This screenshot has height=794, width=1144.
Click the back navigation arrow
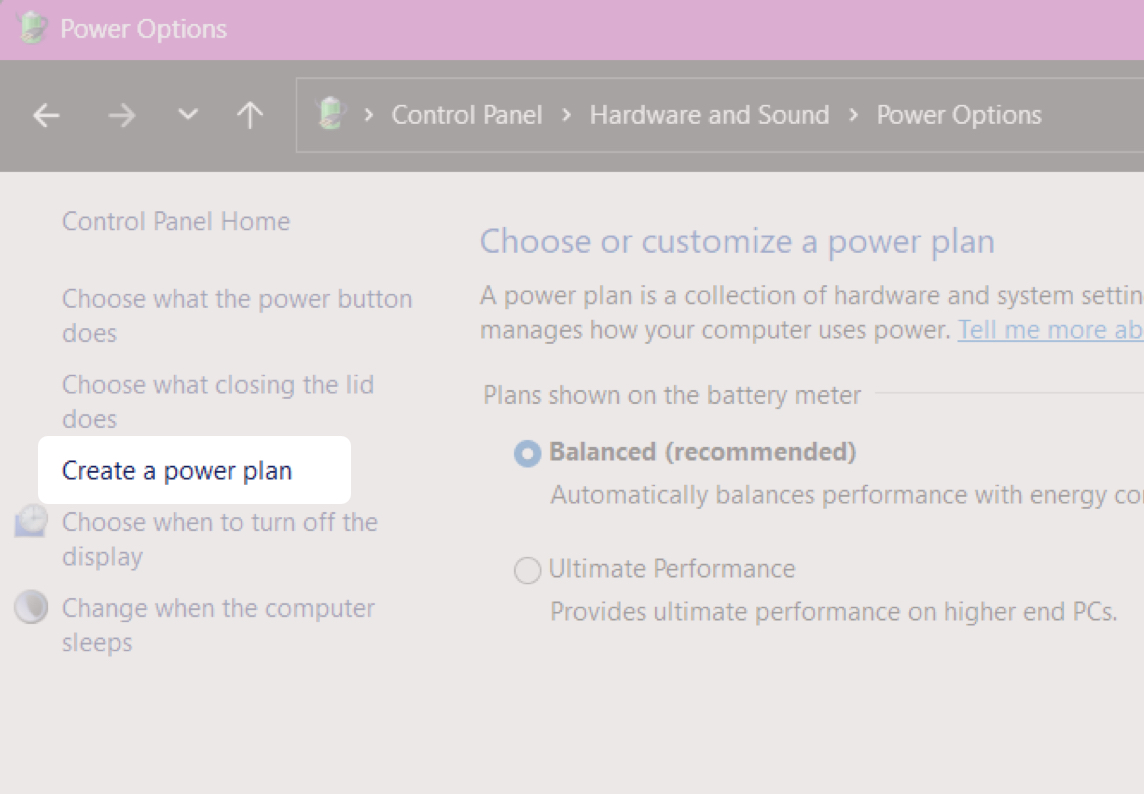(46, 115)
